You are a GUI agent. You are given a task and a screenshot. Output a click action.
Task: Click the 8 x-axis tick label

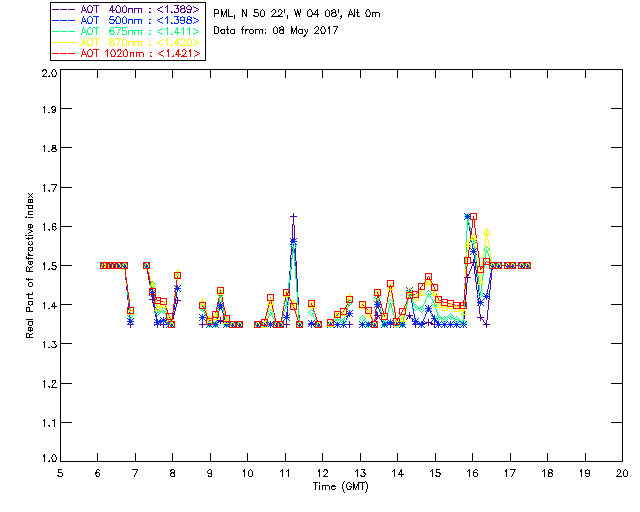(173, 473)
